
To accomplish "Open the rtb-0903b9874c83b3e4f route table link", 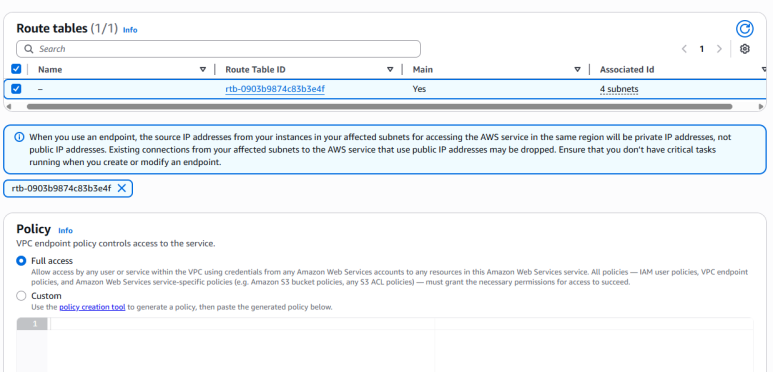I will click(275, 89).
